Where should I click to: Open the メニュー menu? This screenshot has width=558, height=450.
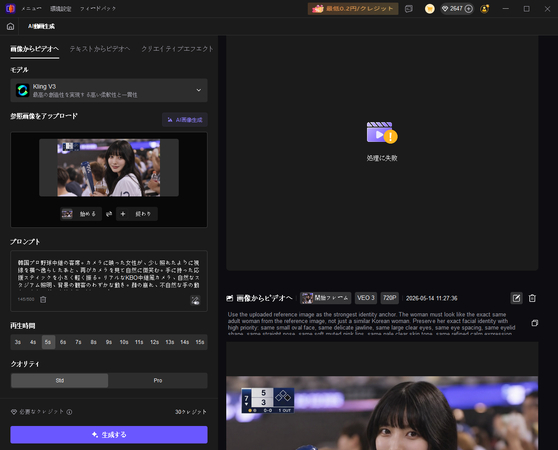coord(31,9)
